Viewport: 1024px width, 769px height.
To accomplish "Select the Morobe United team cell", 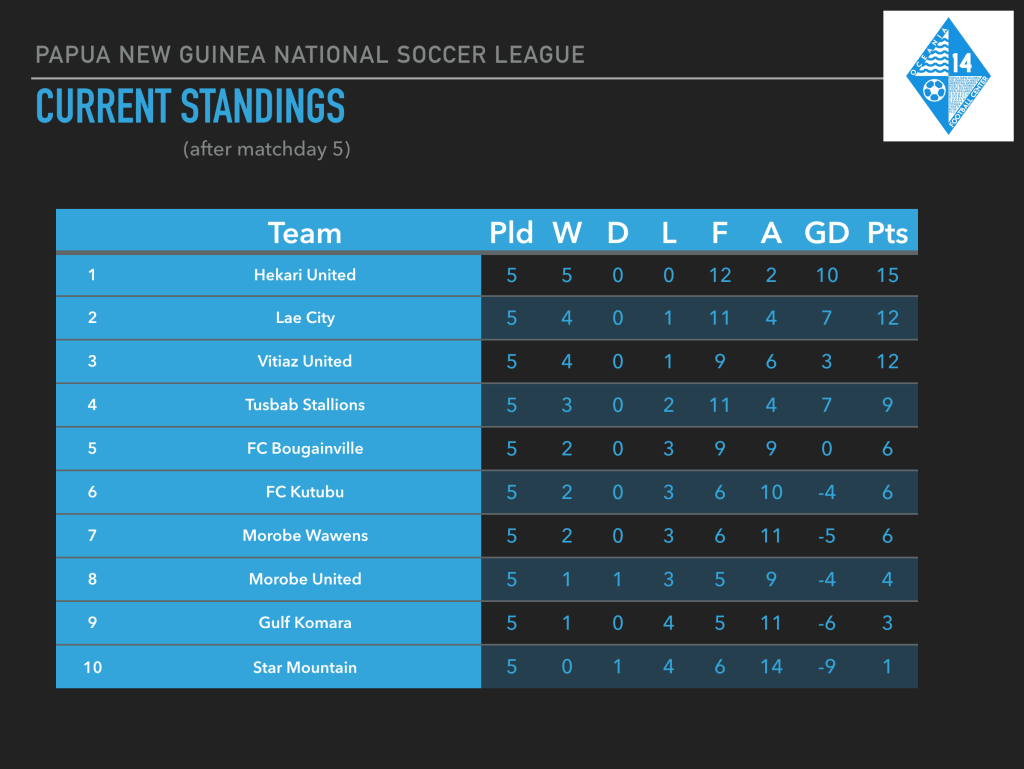I will (304, 579).
